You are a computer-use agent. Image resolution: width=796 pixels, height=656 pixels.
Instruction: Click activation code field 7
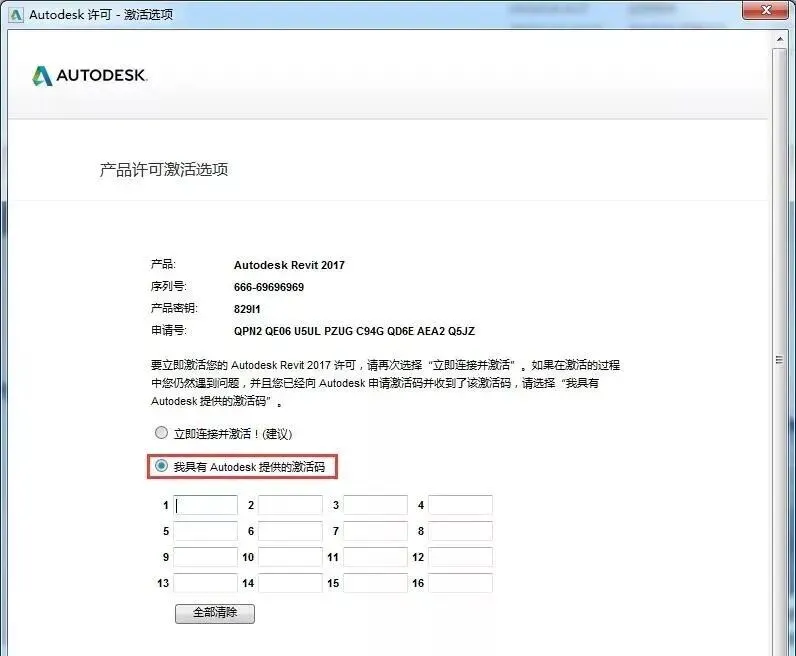point(376,531)
